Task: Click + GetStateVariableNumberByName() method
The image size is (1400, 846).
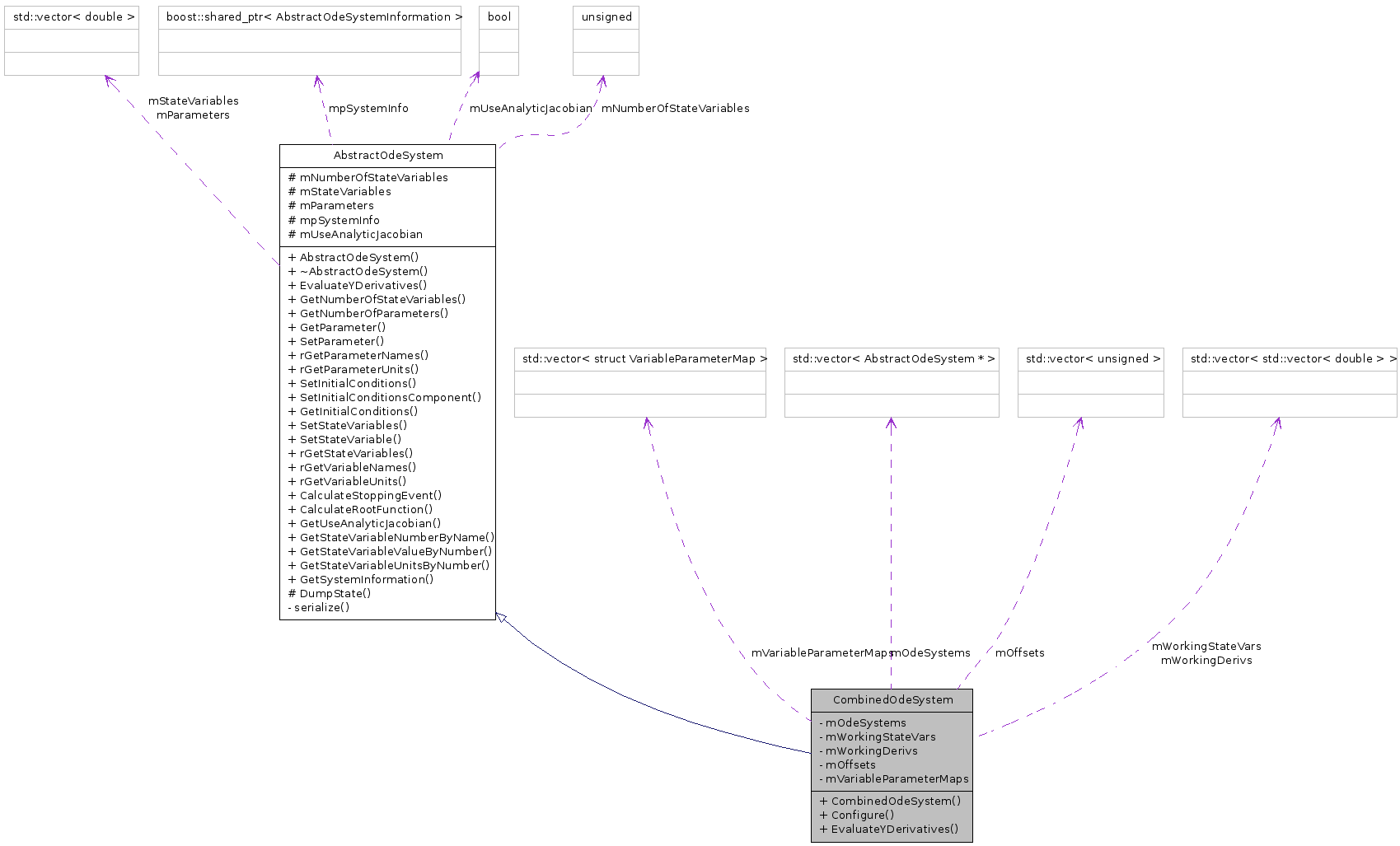Action: pos(391,538)
